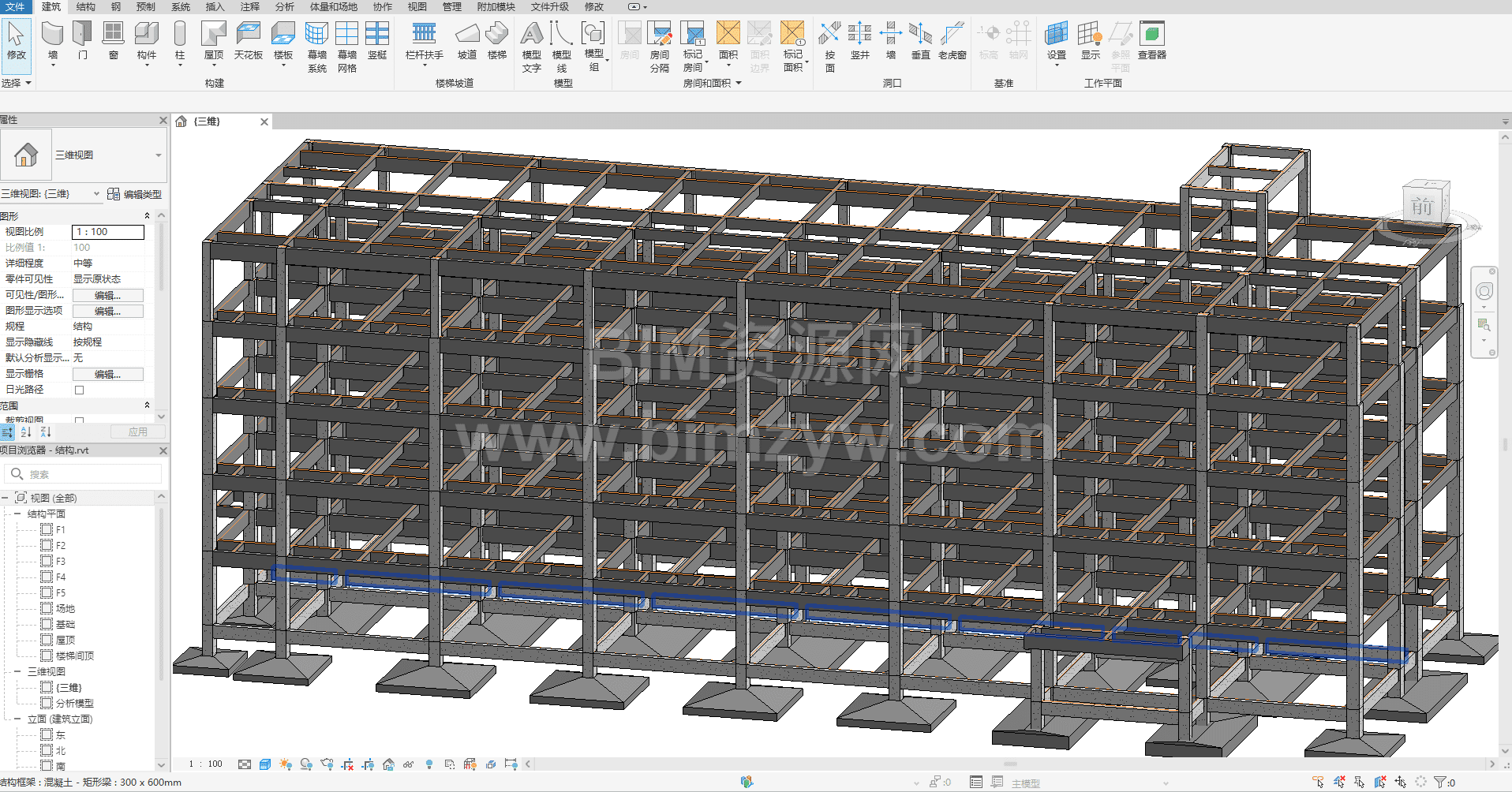The width and height of the screenshot is (1512, 792).
Task: Click 编辑 button for 可见性/图形
Action: [107, 295]
